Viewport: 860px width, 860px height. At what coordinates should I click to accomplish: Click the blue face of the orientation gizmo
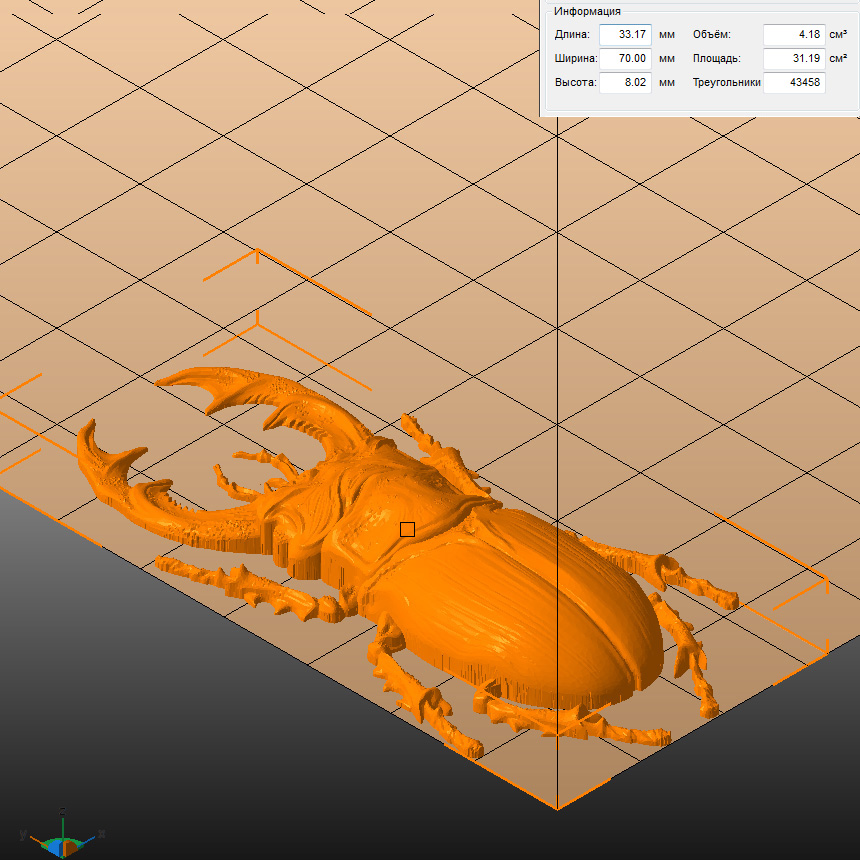tap(57, 846)
